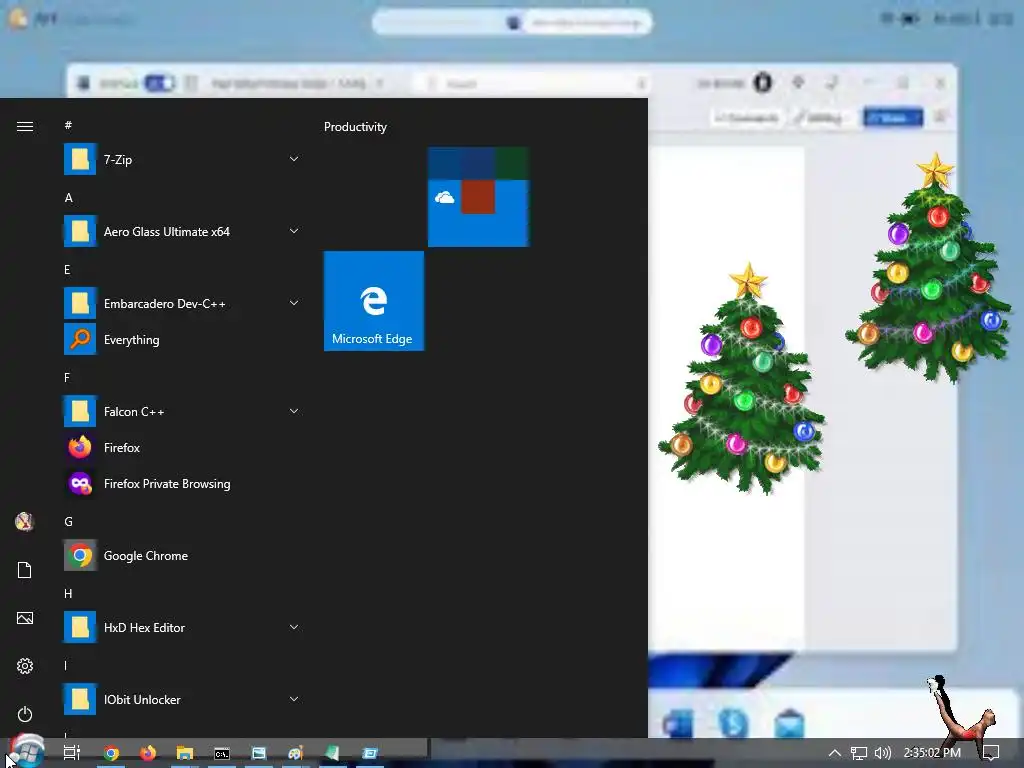
Task: Click the E letter header in app list
Action: click(67, 270)
